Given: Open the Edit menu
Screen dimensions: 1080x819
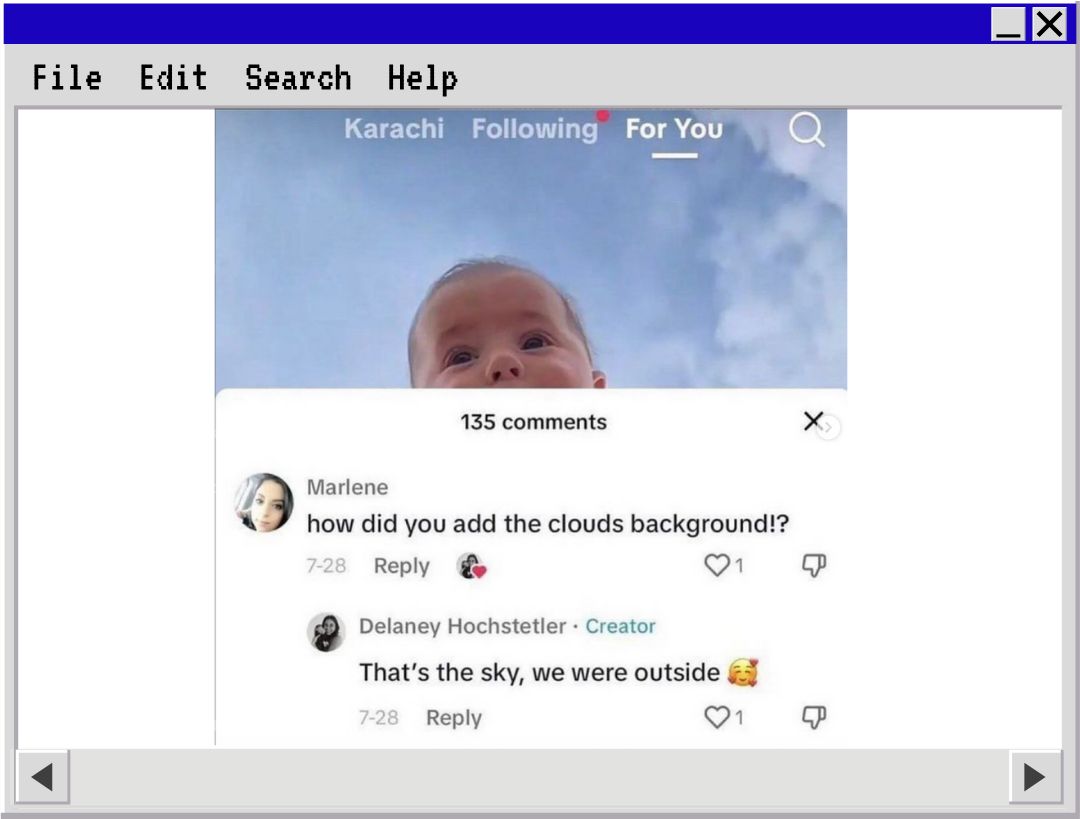Looking at the screenshot, I should pos(173,77).
